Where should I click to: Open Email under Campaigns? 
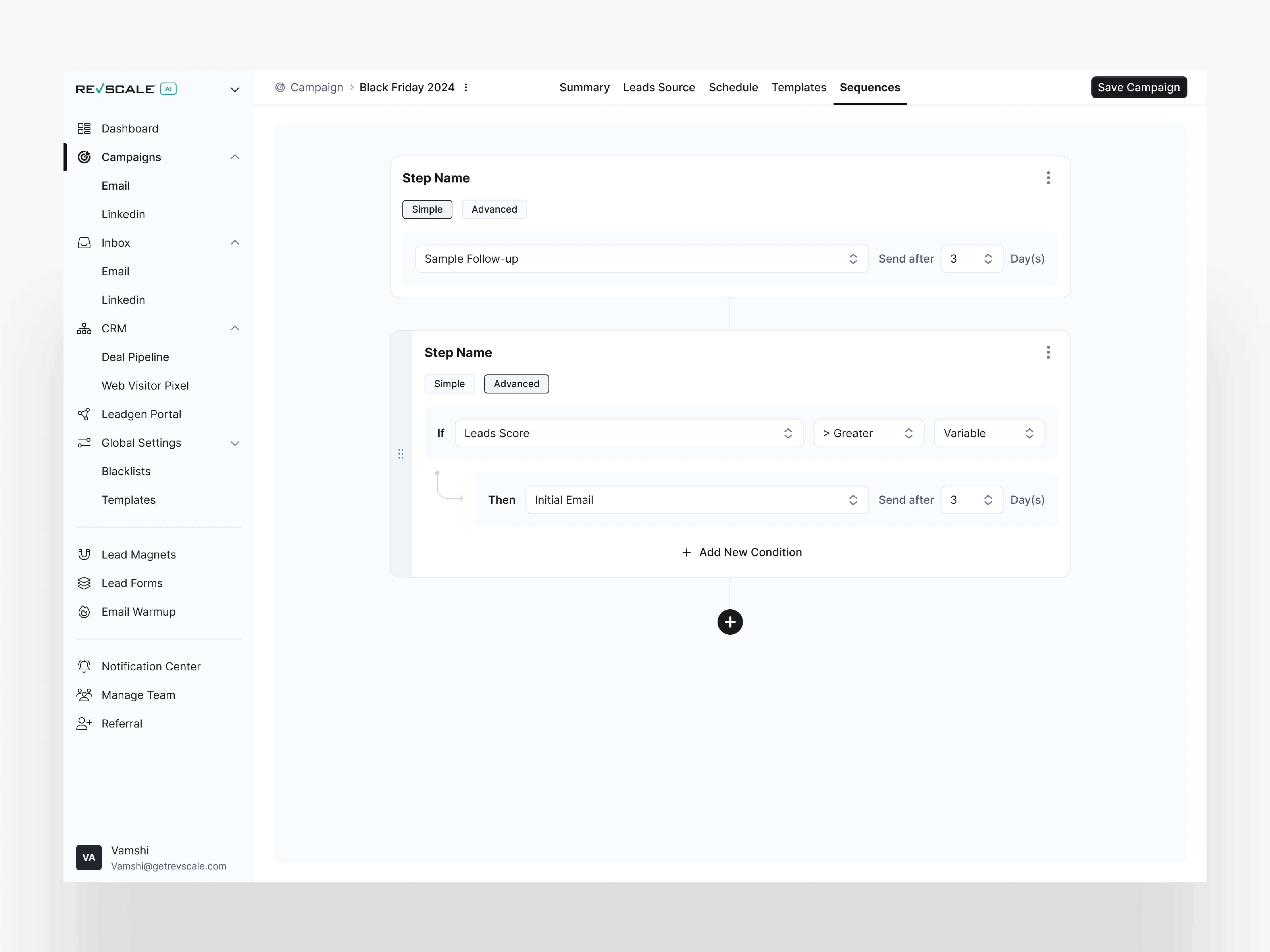115,186
